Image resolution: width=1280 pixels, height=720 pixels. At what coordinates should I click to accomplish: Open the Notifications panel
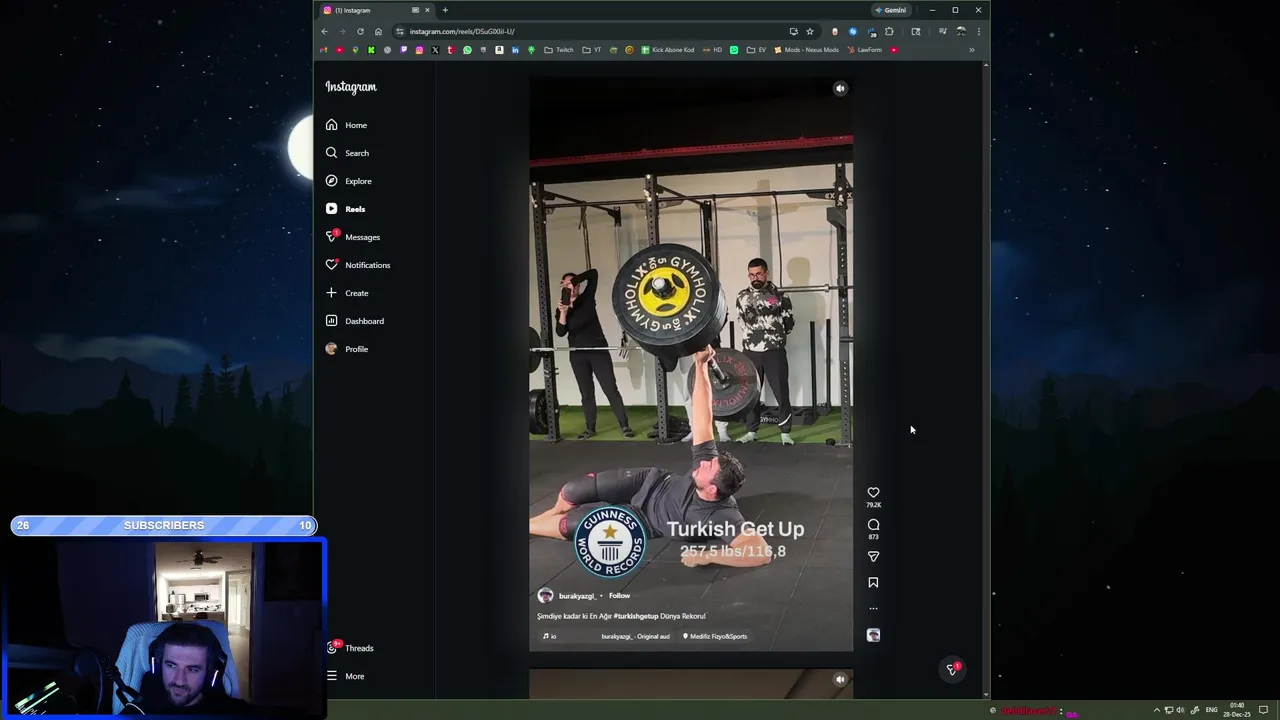(x=357, y=265)
